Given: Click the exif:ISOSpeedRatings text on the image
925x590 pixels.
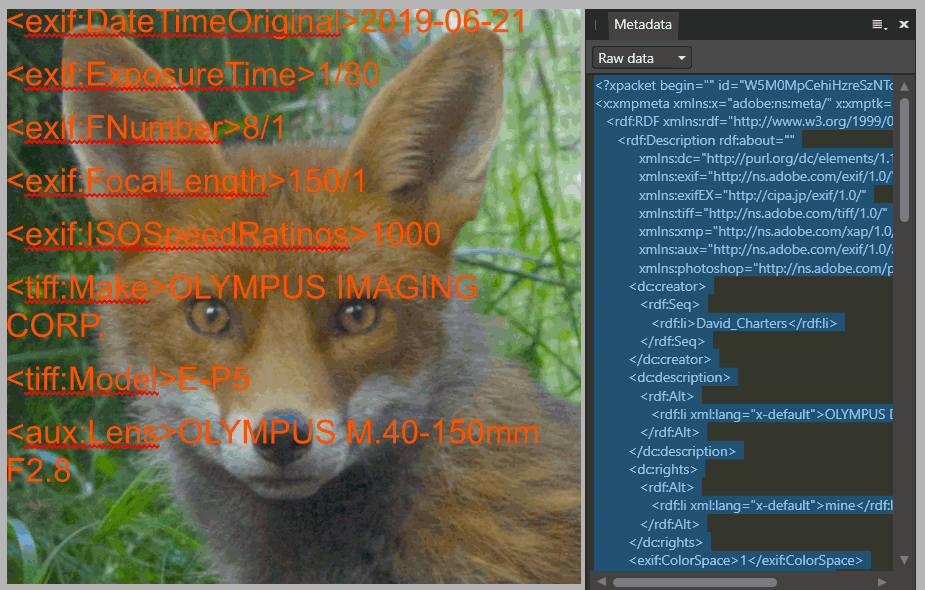Looking at the screenshot, I should point(223,233).
